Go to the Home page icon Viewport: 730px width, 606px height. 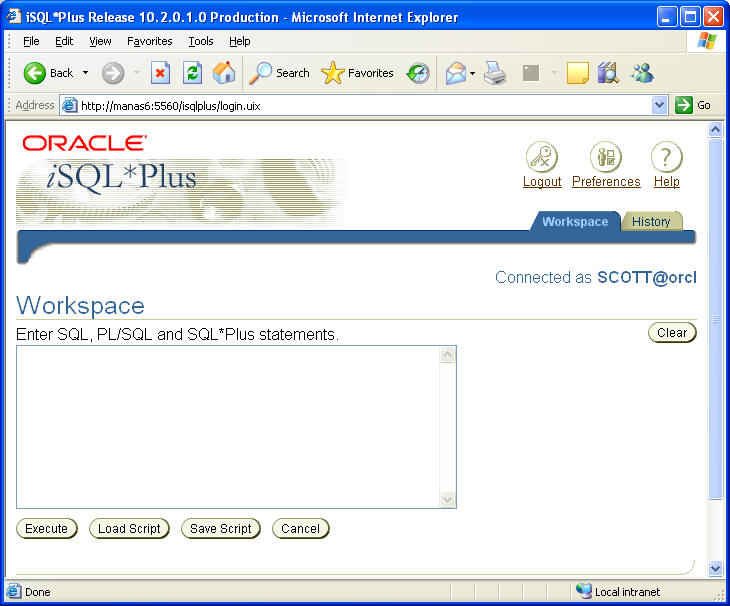224,73
